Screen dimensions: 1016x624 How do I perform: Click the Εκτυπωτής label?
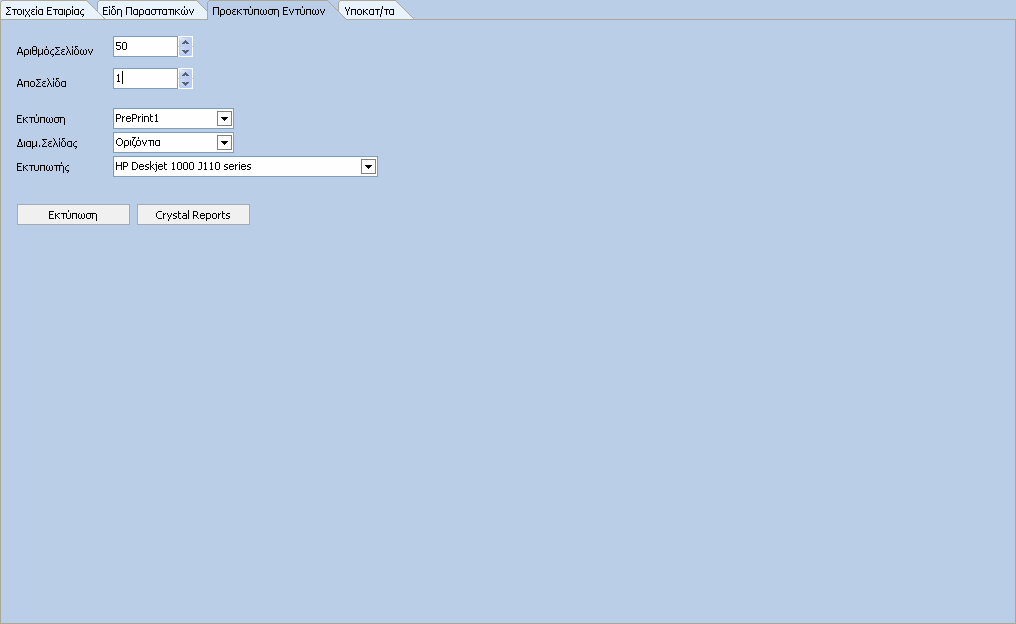click(43, 167)
